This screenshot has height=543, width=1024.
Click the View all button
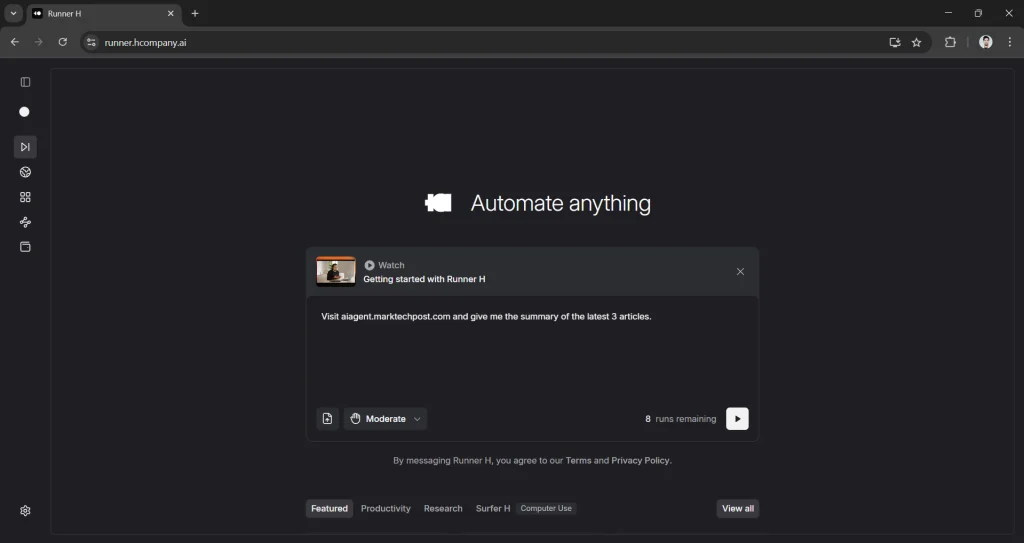tap(738, 508)
